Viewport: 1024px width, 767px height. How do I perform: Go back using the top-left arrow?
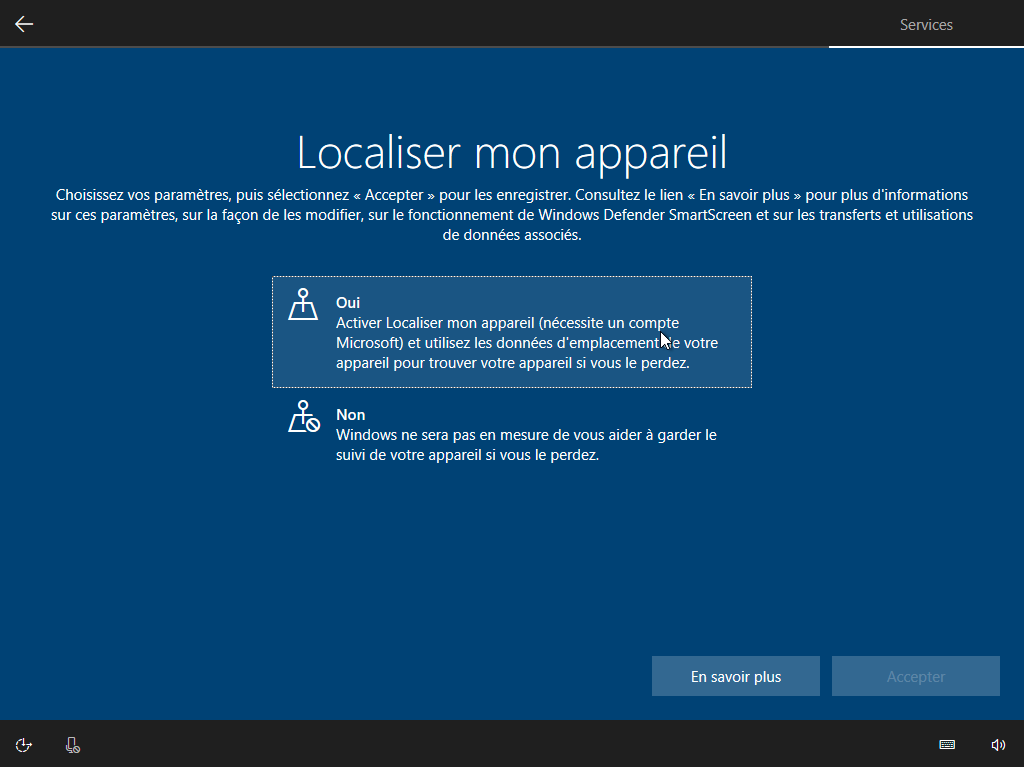(x=24, y=24)
